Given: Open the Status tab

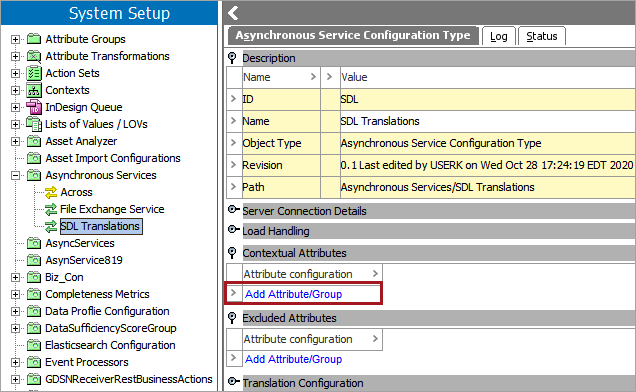Looking at the screenshot, I should 541,36.
